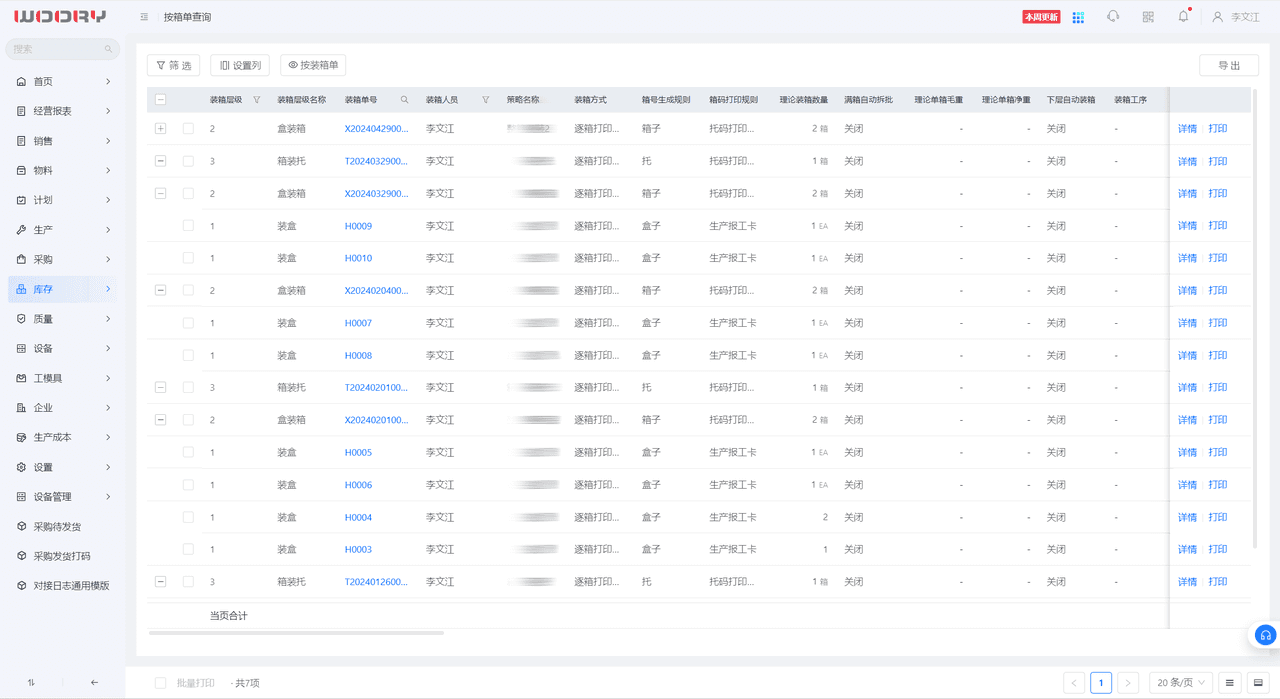Click the 当页合计 summary row label
This screenshot has height=699, width=1280.
tap(228, 616)
